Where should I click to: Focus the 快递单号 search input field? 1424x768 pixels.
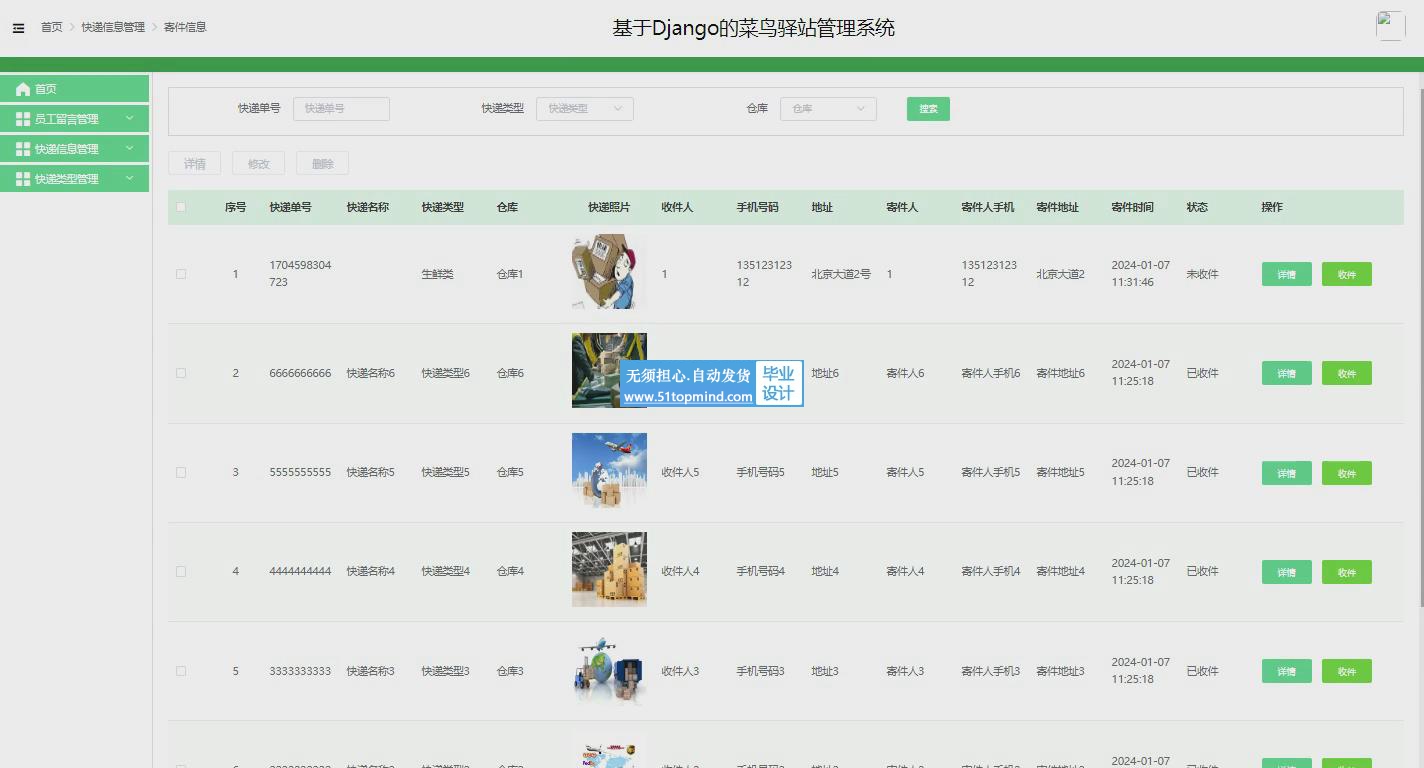pos(341,109)
